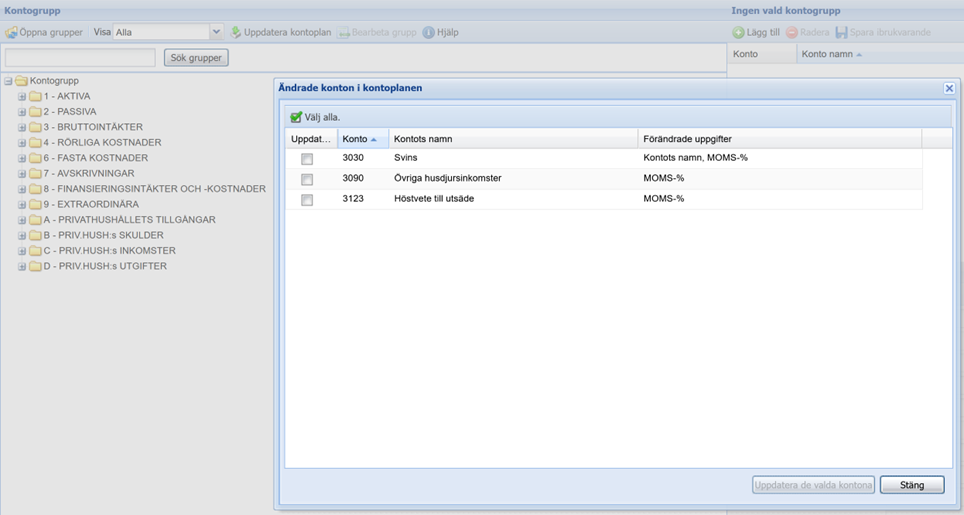The height and width of the screenshot is (515, 964).
Task: Click folder icon of 6 - FASTA KOSTNADER
Action: (35, 157)
